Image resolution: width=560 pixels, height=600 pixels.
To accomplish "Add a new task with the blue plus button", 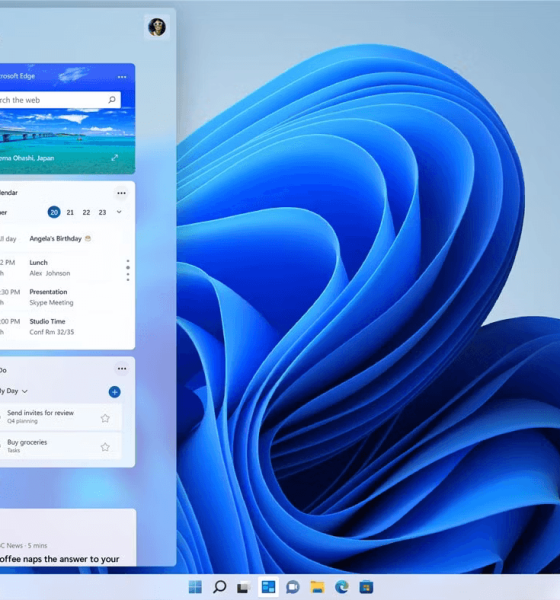I will coord(114,392).
